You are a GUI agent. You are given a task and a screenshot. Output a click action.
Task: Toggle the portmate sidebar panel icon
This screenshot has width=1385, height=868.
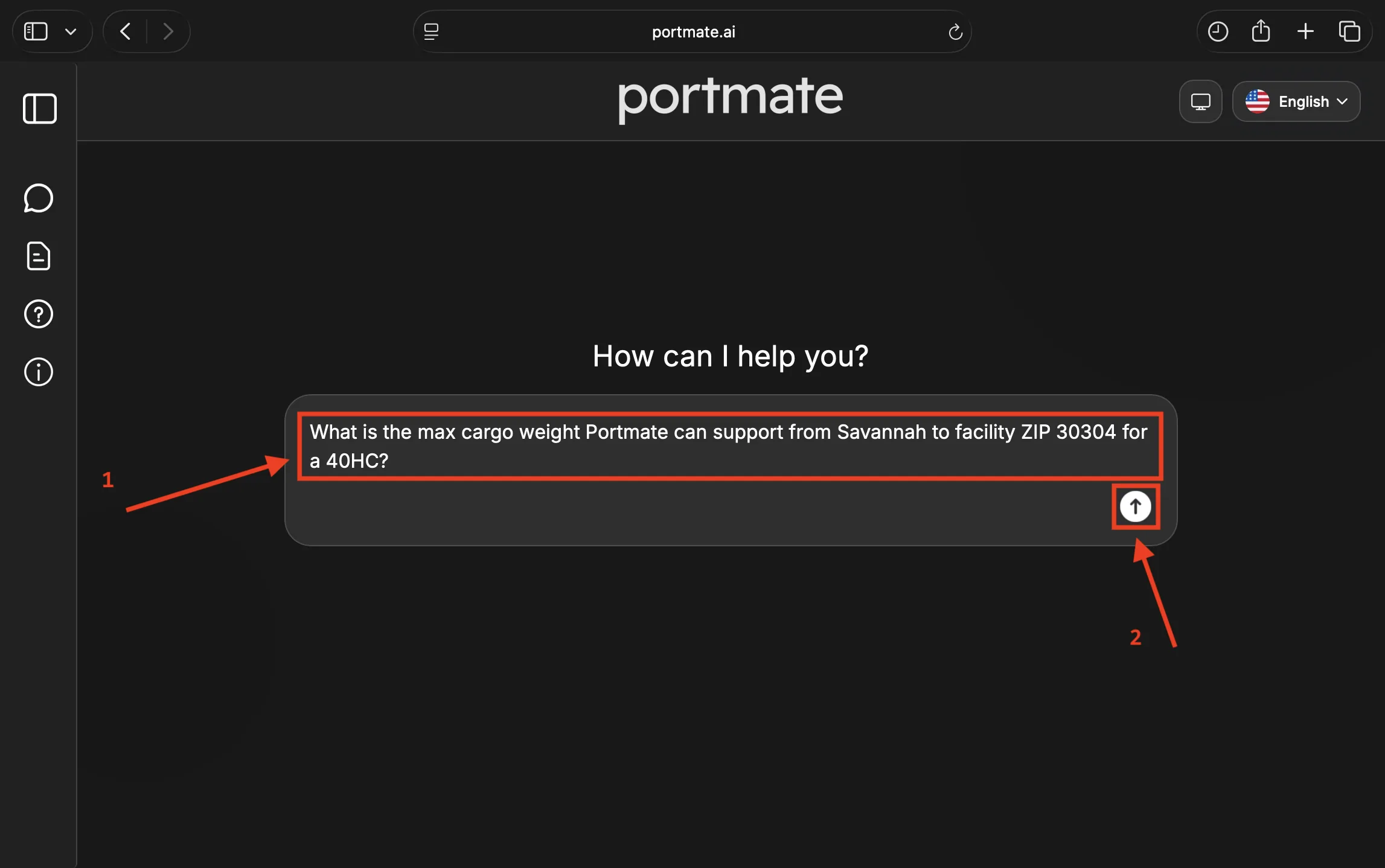[x=40, y=109]
